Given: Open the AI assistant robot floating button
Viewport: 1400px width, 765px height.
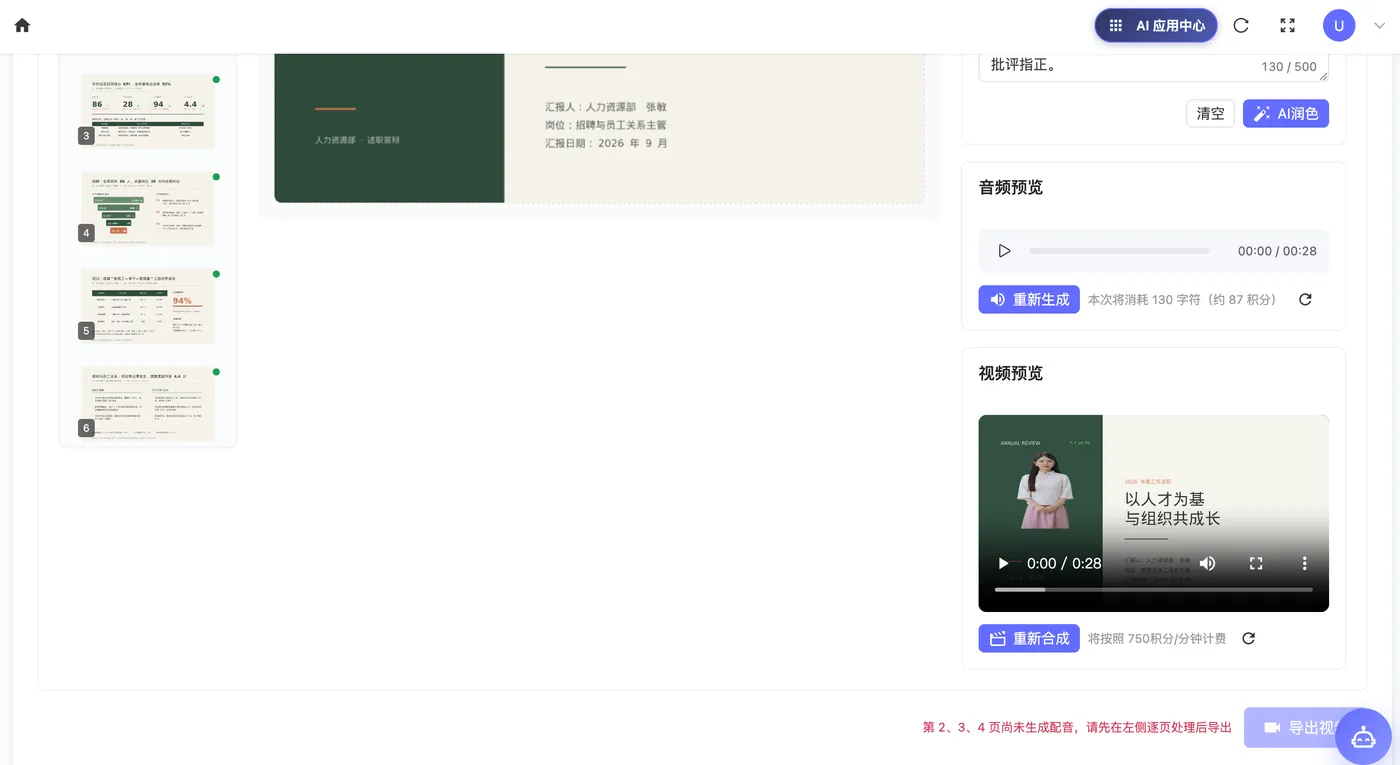Looking at the screenshot, I should (1364, 737).
